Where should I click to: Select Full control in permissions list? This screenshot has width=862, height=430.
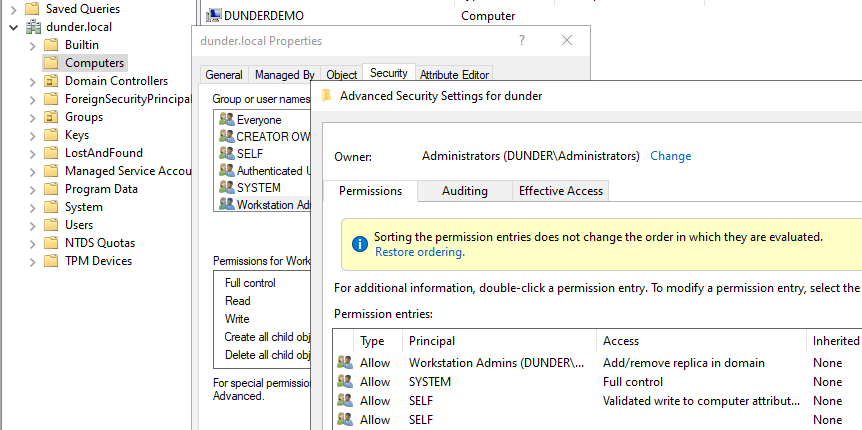(250, 283)
